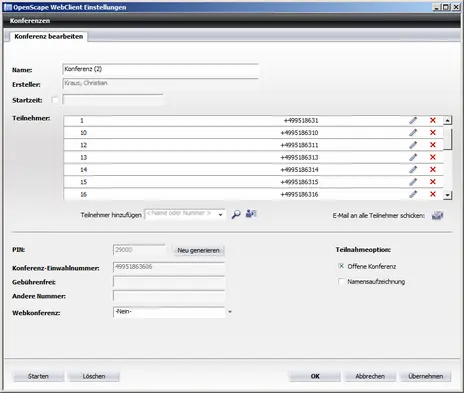Click the participant list scrollbar thumb
The width and height of the screenshot is (464, 393).
(448, 139)
